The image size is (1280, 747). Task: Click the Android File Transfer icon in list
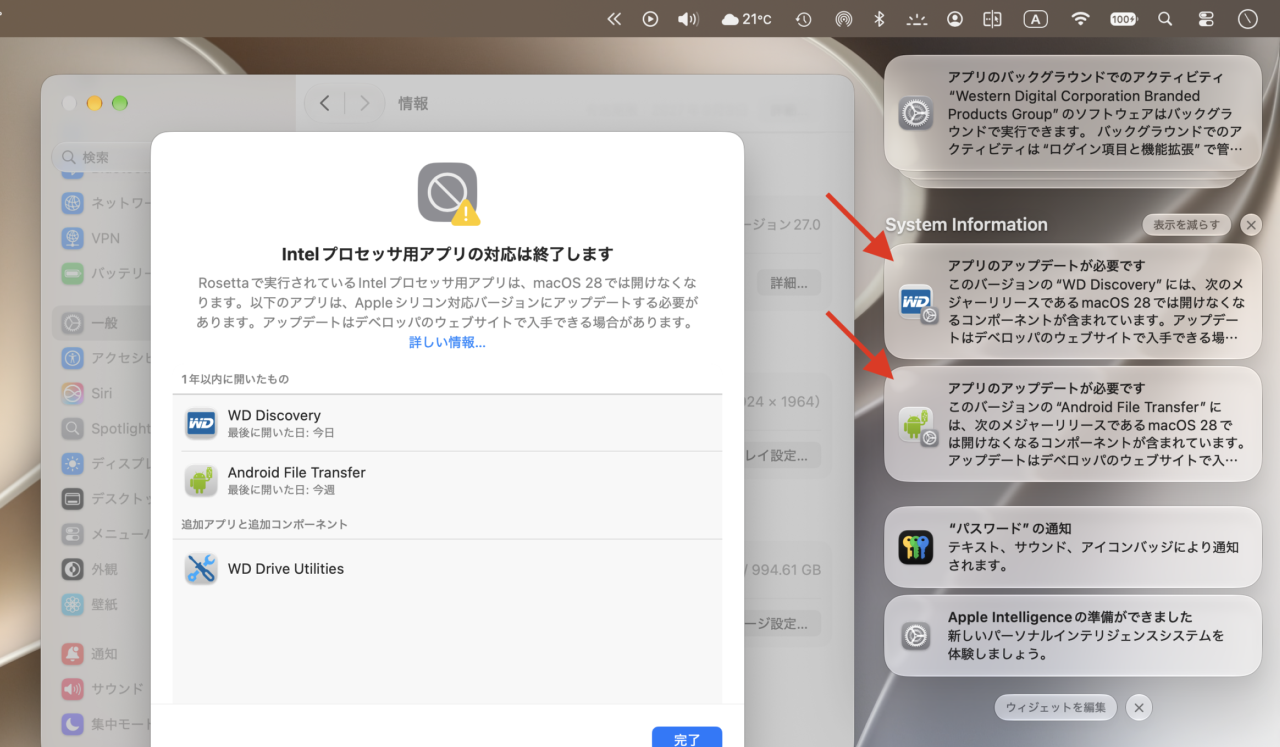[201, 480]
